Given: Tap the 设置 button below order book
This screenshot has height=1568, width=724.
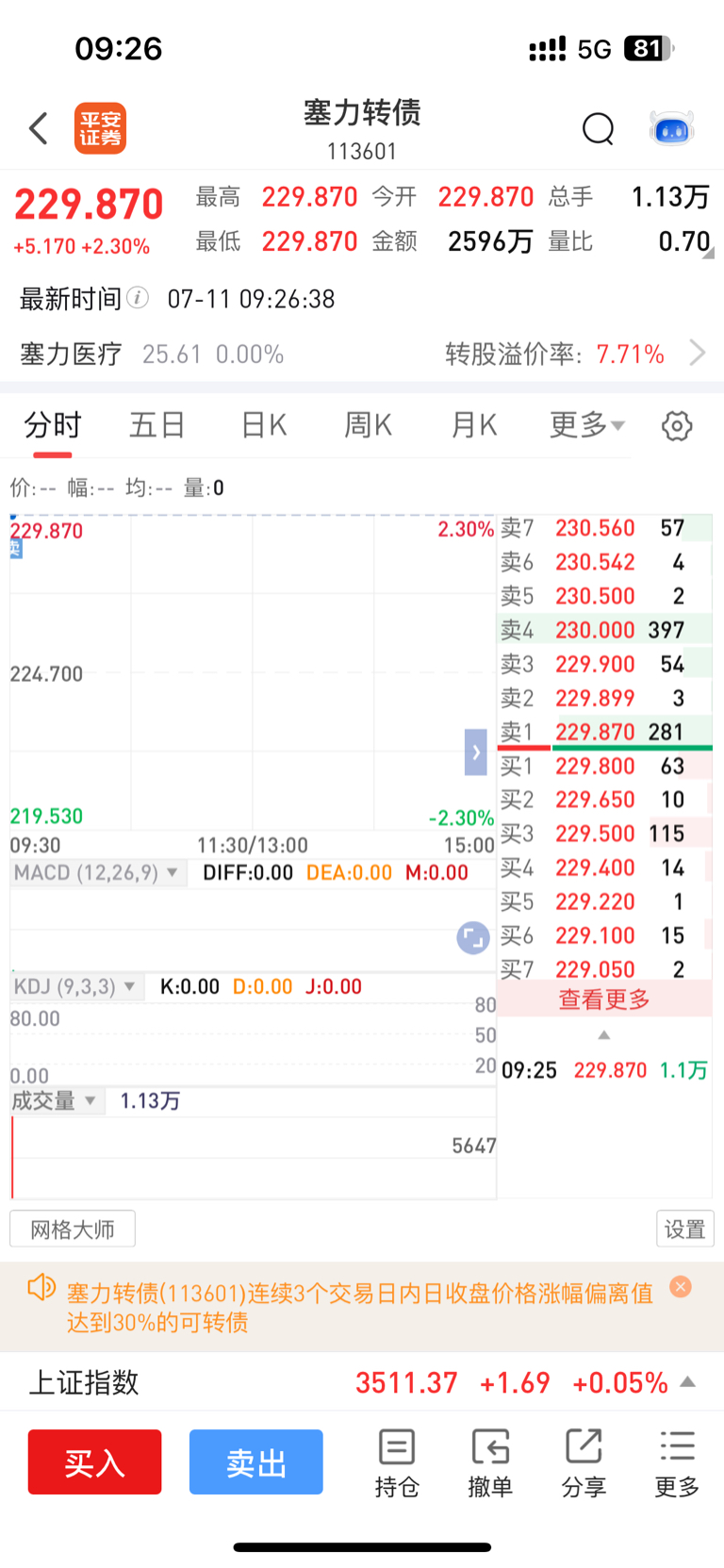Looking at the screenshot, I should [x=684, y=1230].
